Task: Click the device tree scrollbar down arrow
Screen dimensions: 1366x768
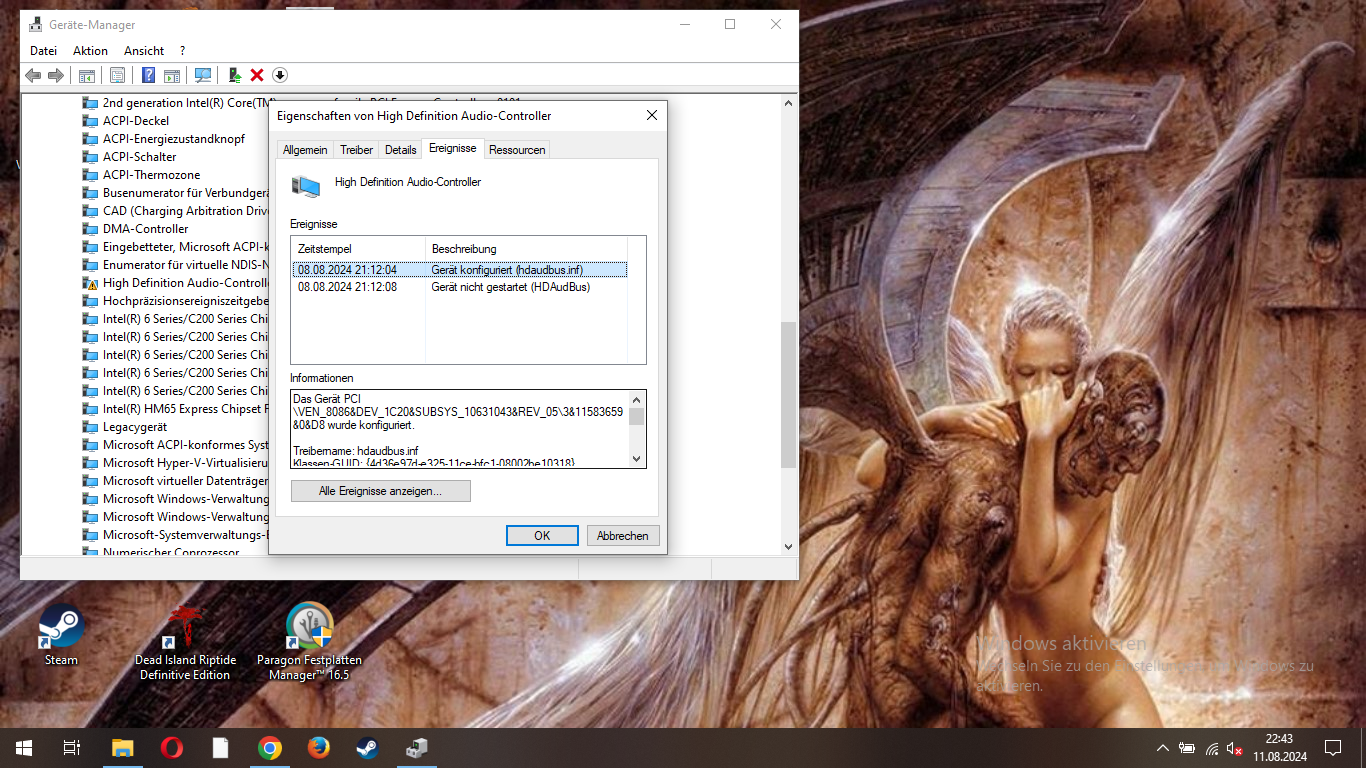Action: coord(788,546)
